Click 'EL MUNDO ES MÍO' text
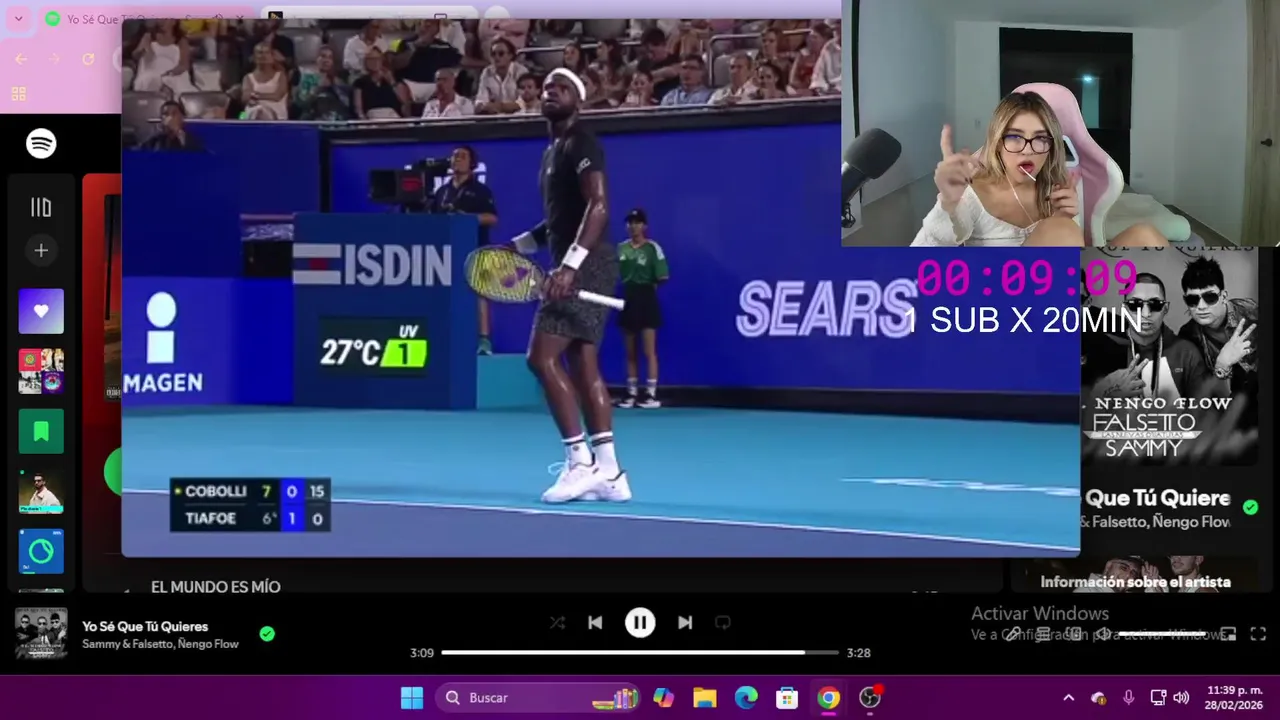This screenshot has width=1280, height=720. coord(216,587)
